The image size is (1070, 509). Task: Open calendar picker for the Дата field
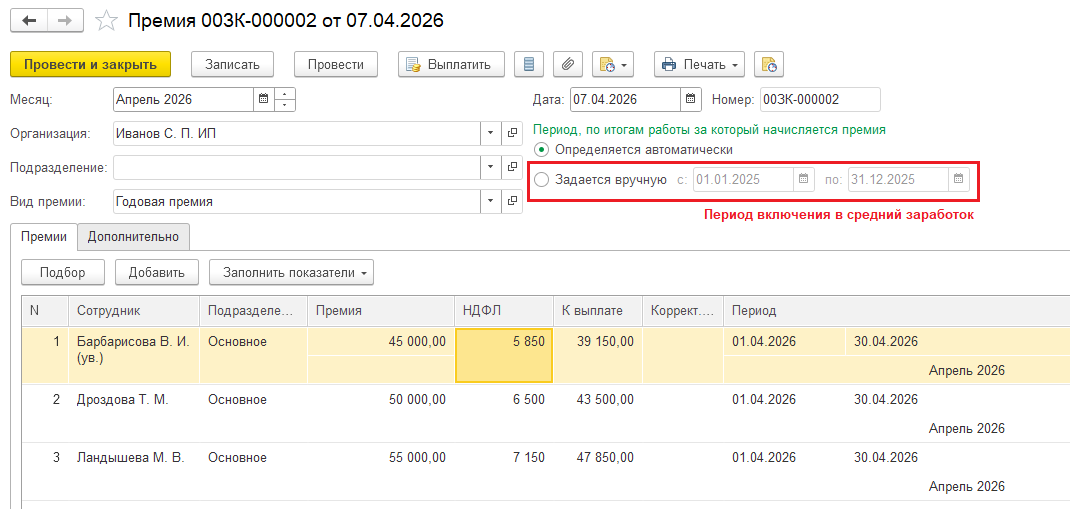tap(691, 99)
